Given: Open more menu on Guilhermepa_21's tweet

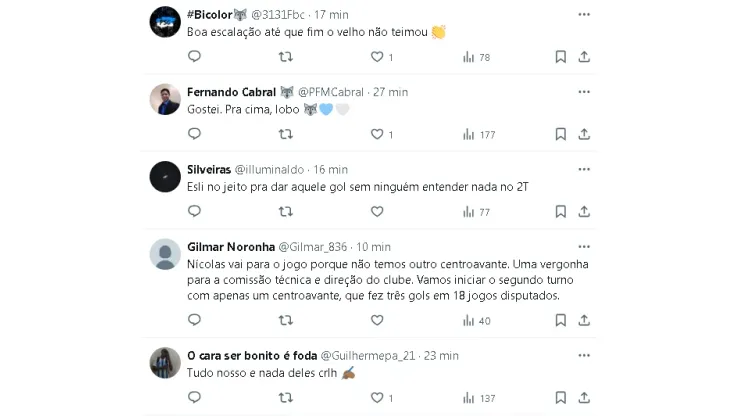Looking at the screenshot, I should pyautogui.click(x=584, y=354).
